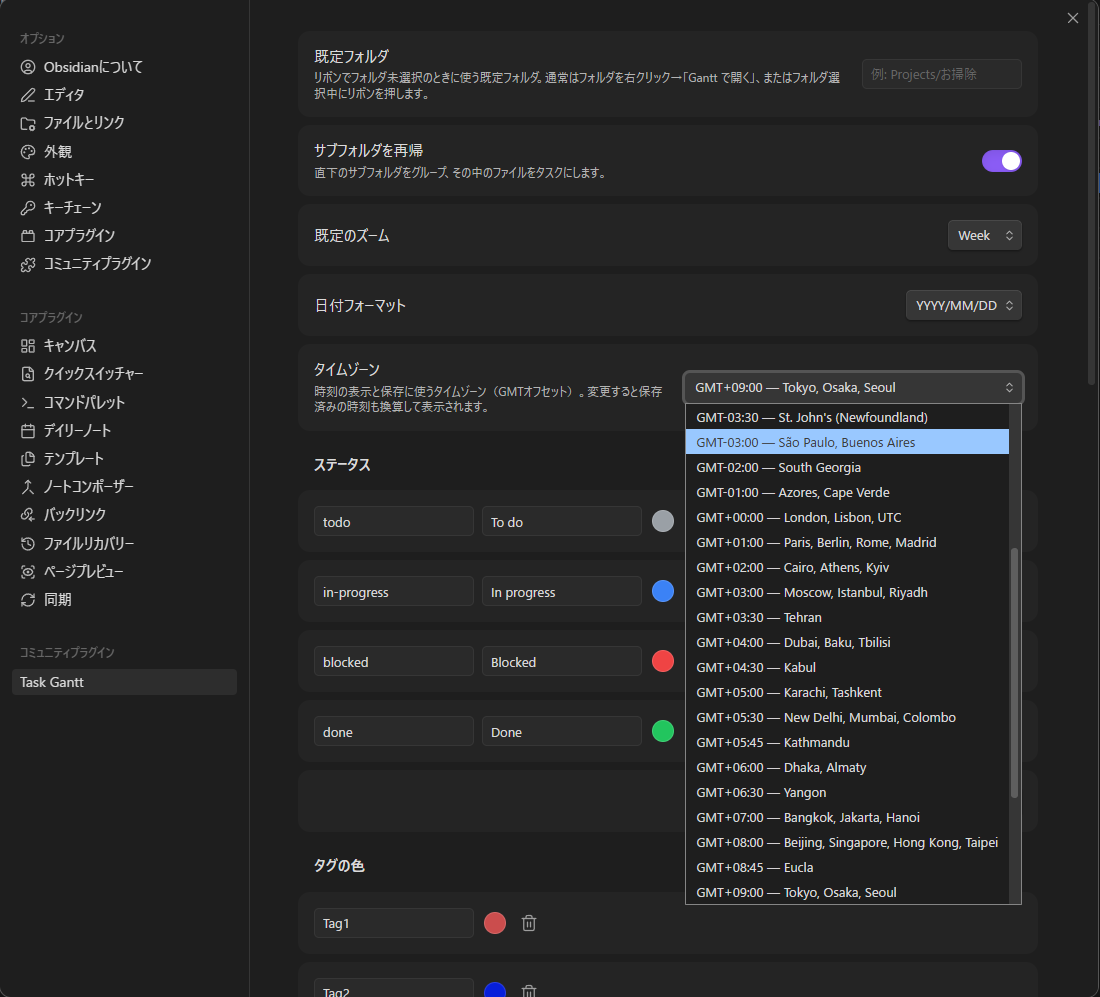This screenshot has width=1100, height=997.
Task: Select GMT-02:00 South Georgia option
Action: tap(847, 467)
